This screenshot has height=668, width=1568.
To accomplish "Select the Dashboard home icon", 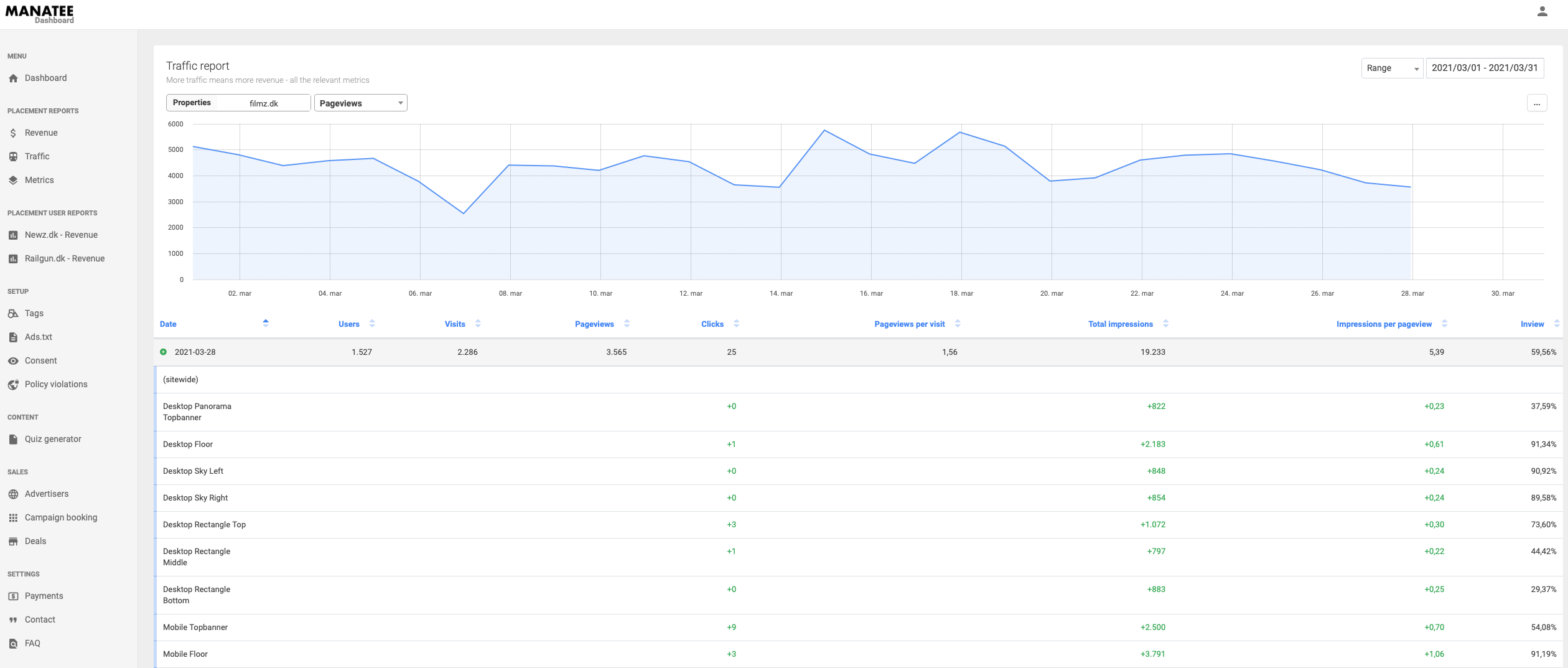I will point(13,78).
